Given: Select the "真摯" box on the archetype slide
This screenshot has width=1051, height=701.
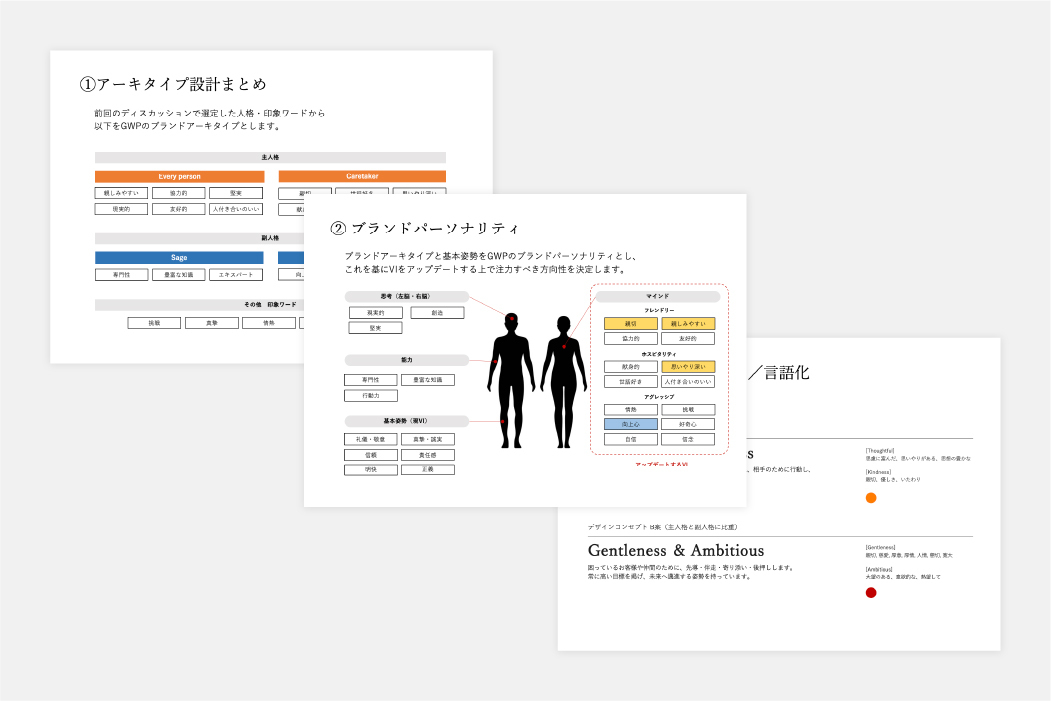Looking at the screenshot, I should pos(212,323).
